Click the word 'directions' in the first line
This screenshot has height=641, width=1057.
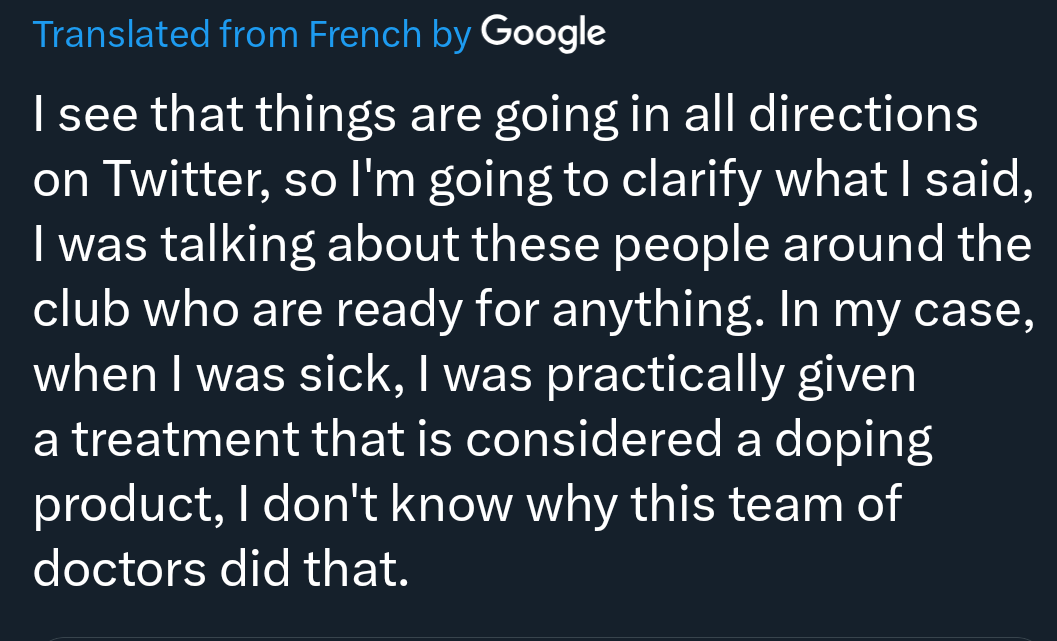(x=864, y=115)
